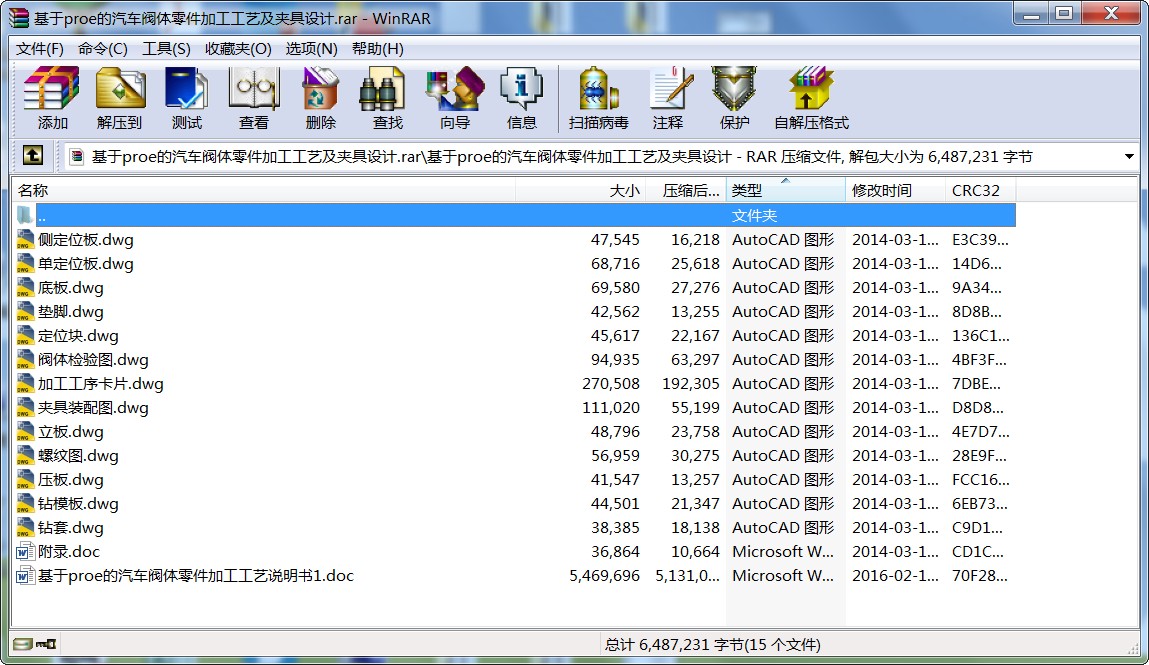This screenshot has height=665, width=1149.
Task: Sort files by 类型 column header
Action: [786, 190]
